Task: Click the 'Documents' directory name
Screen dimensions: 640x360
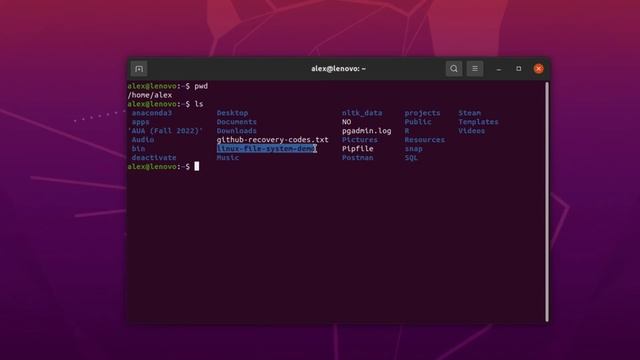Action: (x=237, y=122)
